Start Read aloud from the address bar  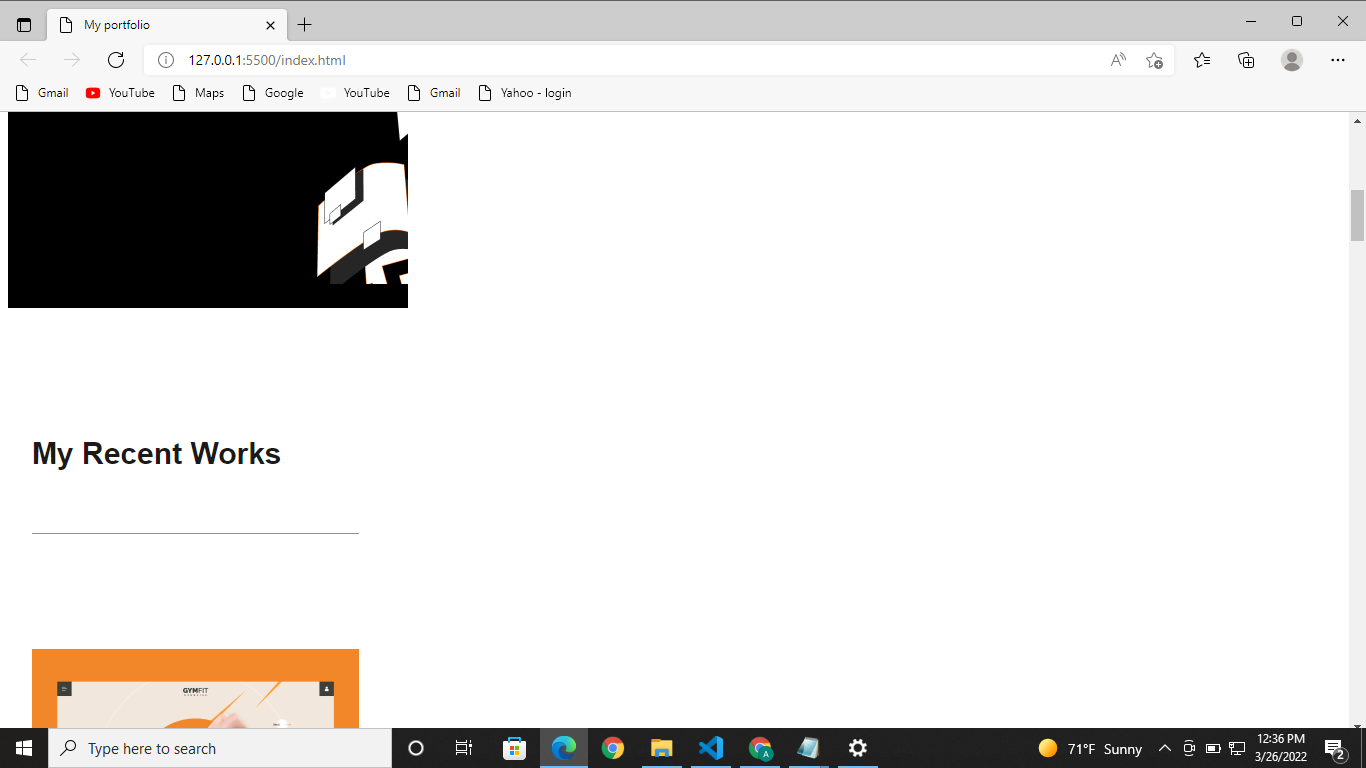click(x=1117, y=60)
